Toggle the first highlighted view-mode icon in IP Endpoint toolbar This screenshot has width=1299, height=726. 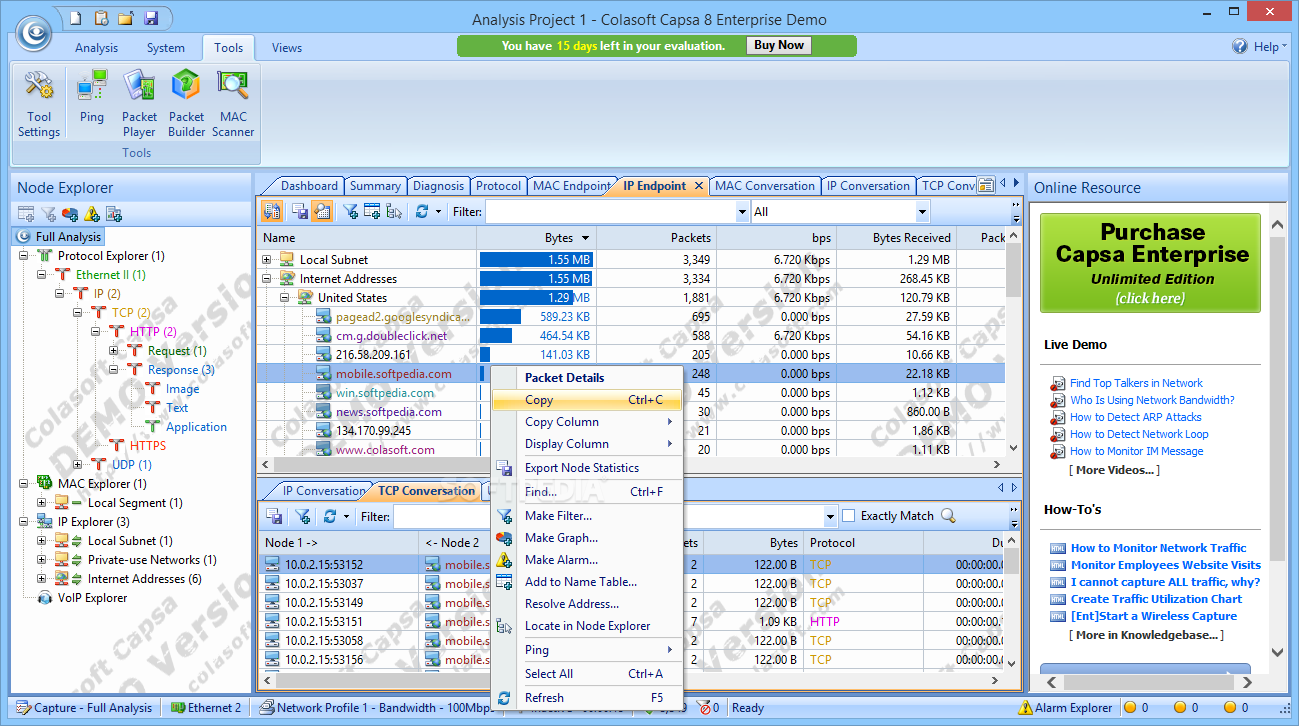[272, 211]
